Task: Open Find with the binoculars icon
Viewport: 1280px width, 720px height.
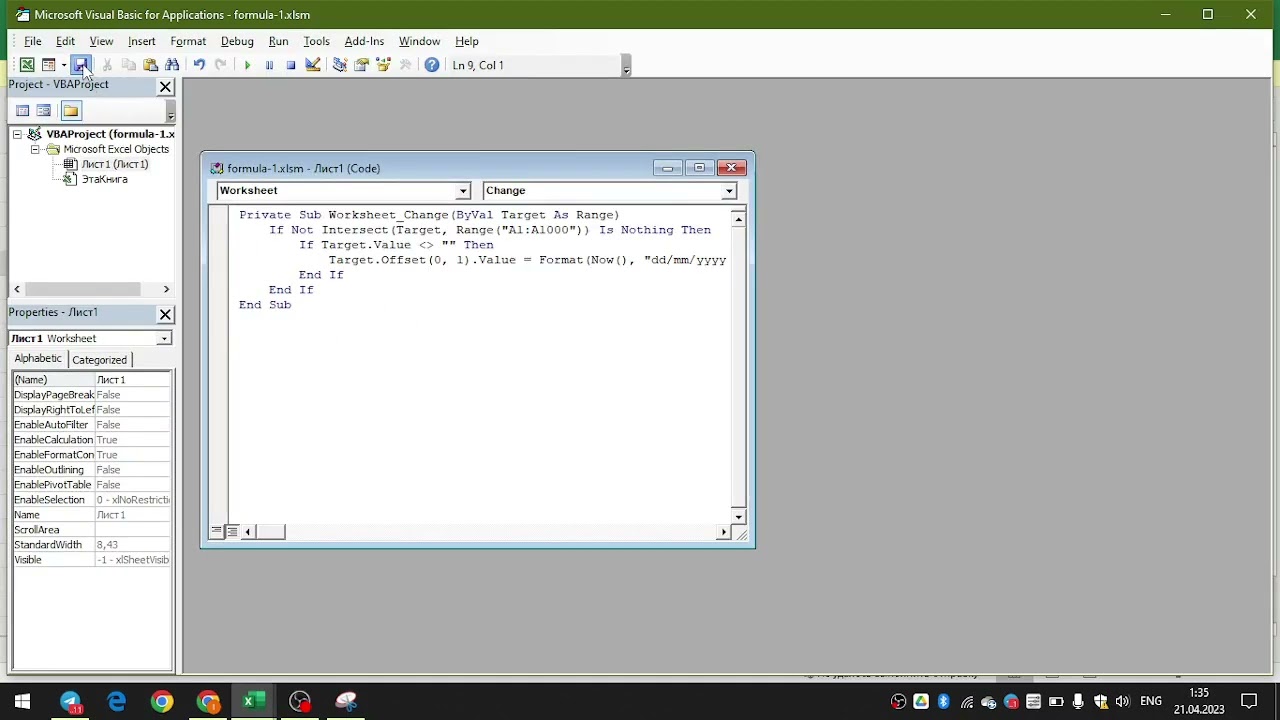Action: click(173, 65)
